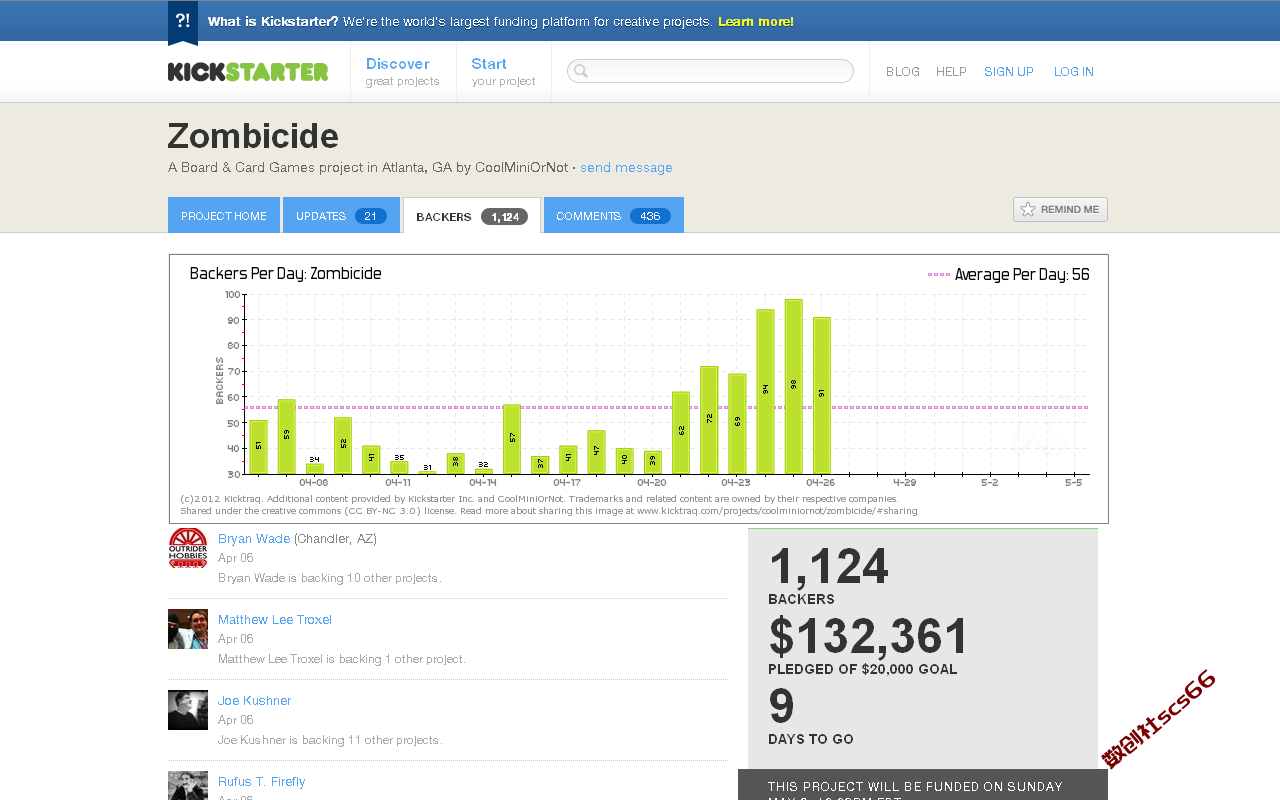The width and height of the screenshot is (1280, 800).
Task: Click the ?! banner badge icon
Action: click(x=183, y=22)
